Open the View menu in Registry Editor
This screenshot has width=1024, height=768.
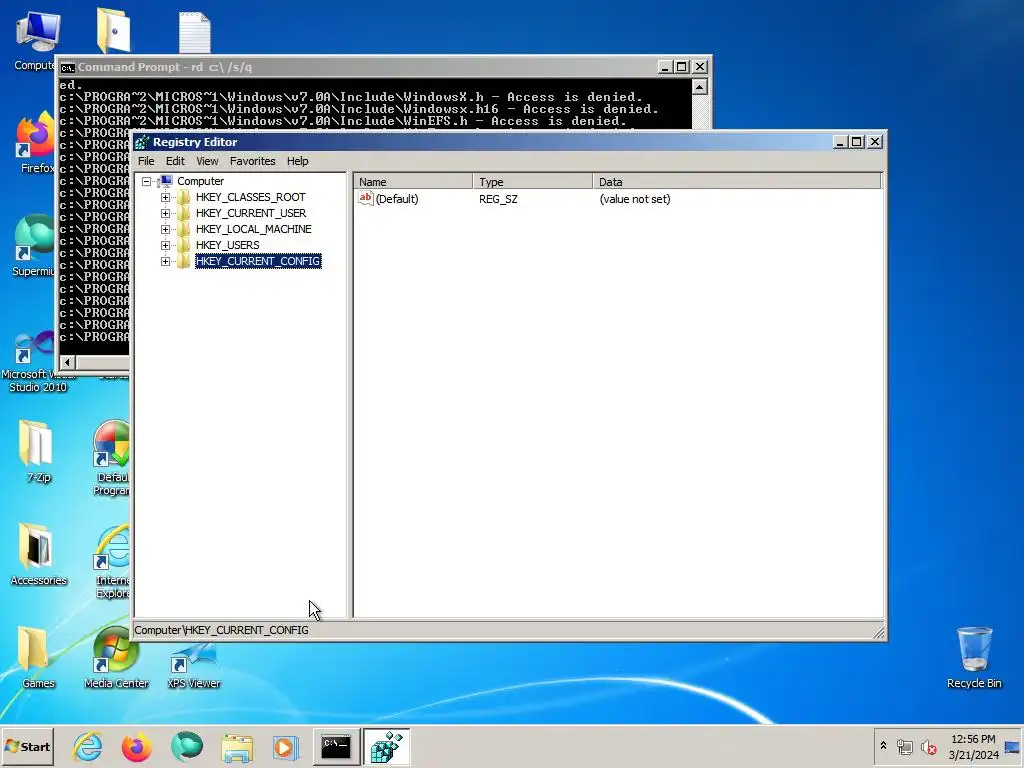pos(207,161)
